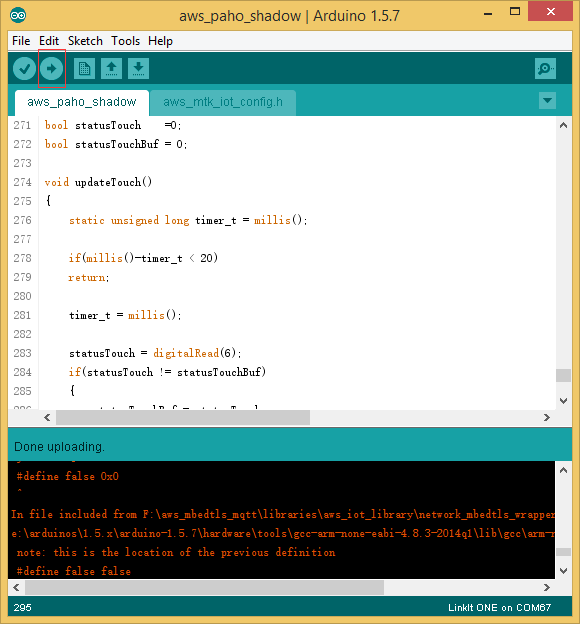Viewport: 580px width, 624px height.
Task: Click code editor horizontal scroll right arrow
Action: coord(547,417)
